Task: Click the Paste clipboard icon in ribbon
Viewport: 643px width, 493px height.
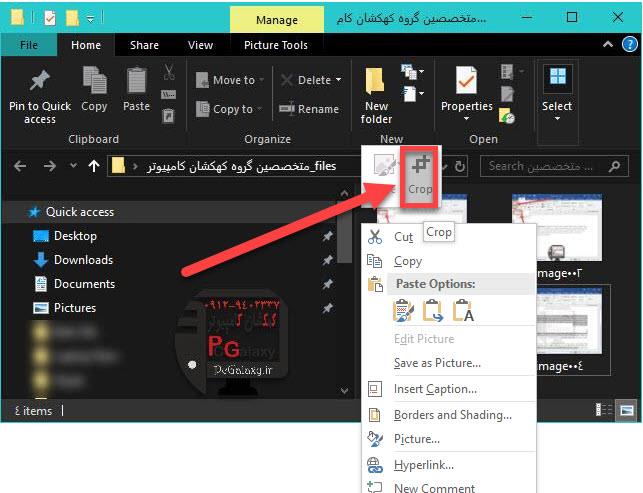Action: [x=137, y=81]
